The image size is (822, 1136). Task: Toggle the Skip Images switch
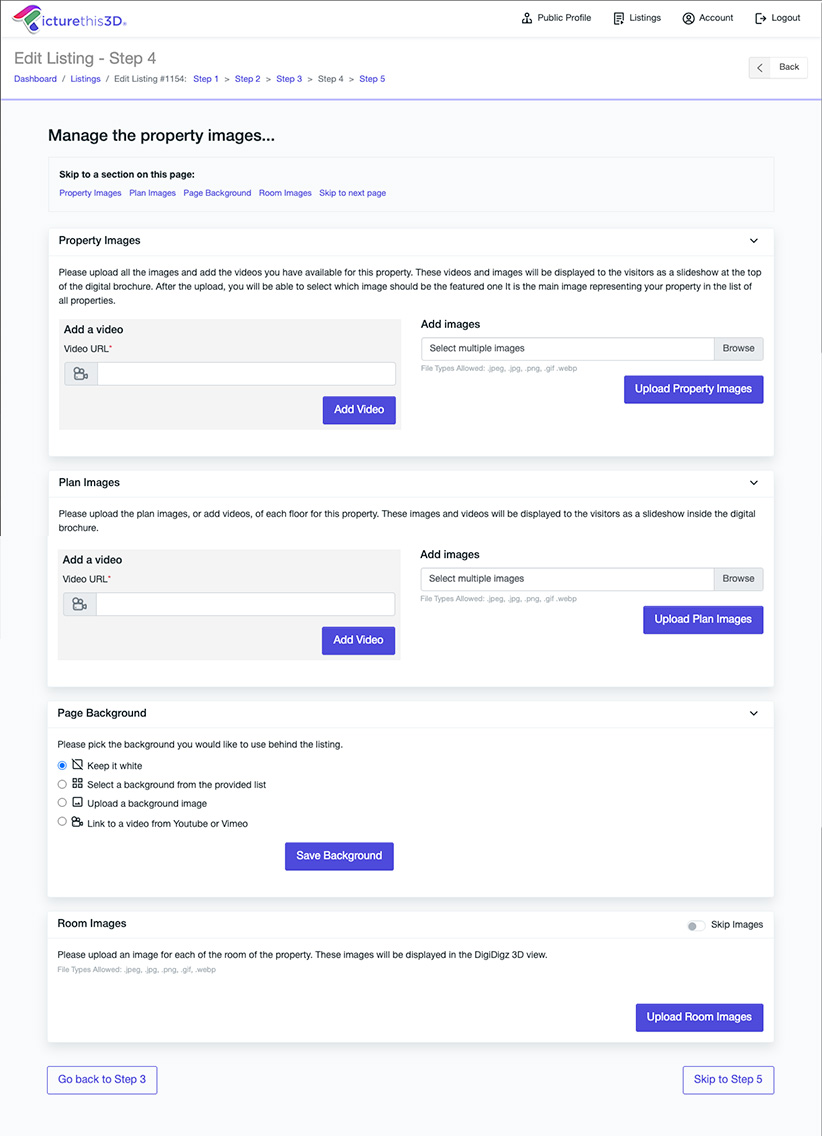pos(695,925)
